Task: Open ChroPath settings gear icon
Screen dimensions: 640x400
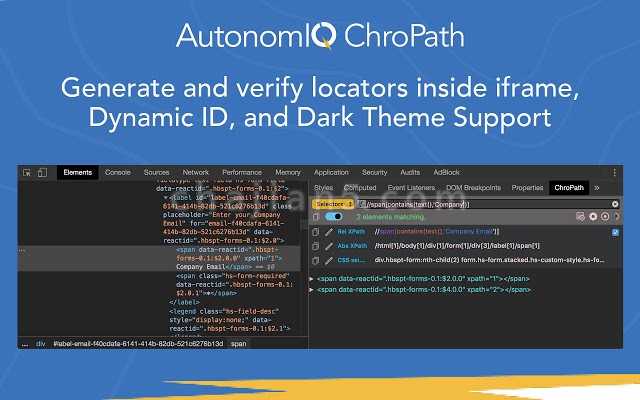Action: click(x=593, y=217)
